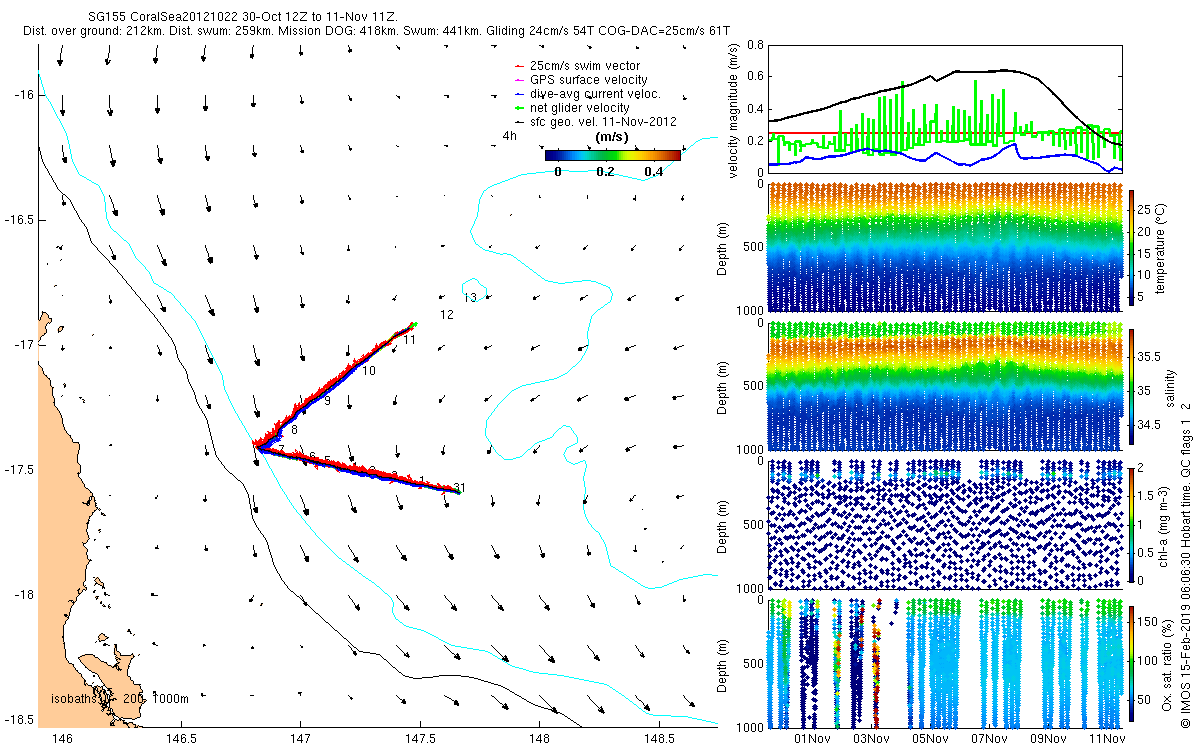1200x750 pixels.
Task: Click the '03Nov' date tick
Action: (x=872, y=739)
